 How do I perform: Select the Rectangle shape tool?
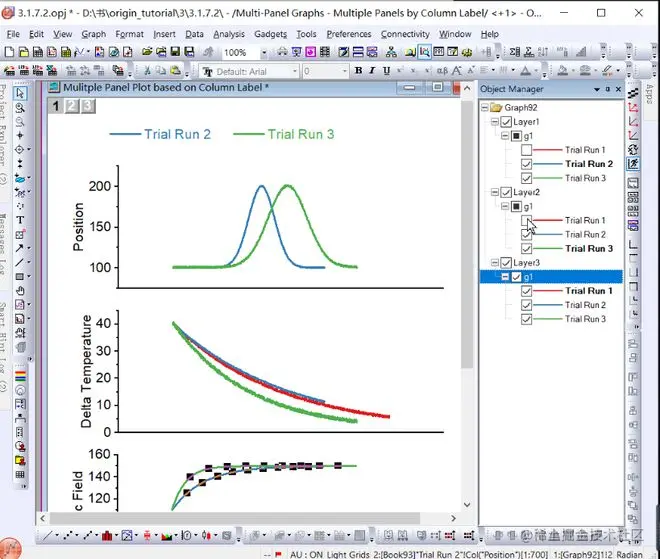pos(19,277)
